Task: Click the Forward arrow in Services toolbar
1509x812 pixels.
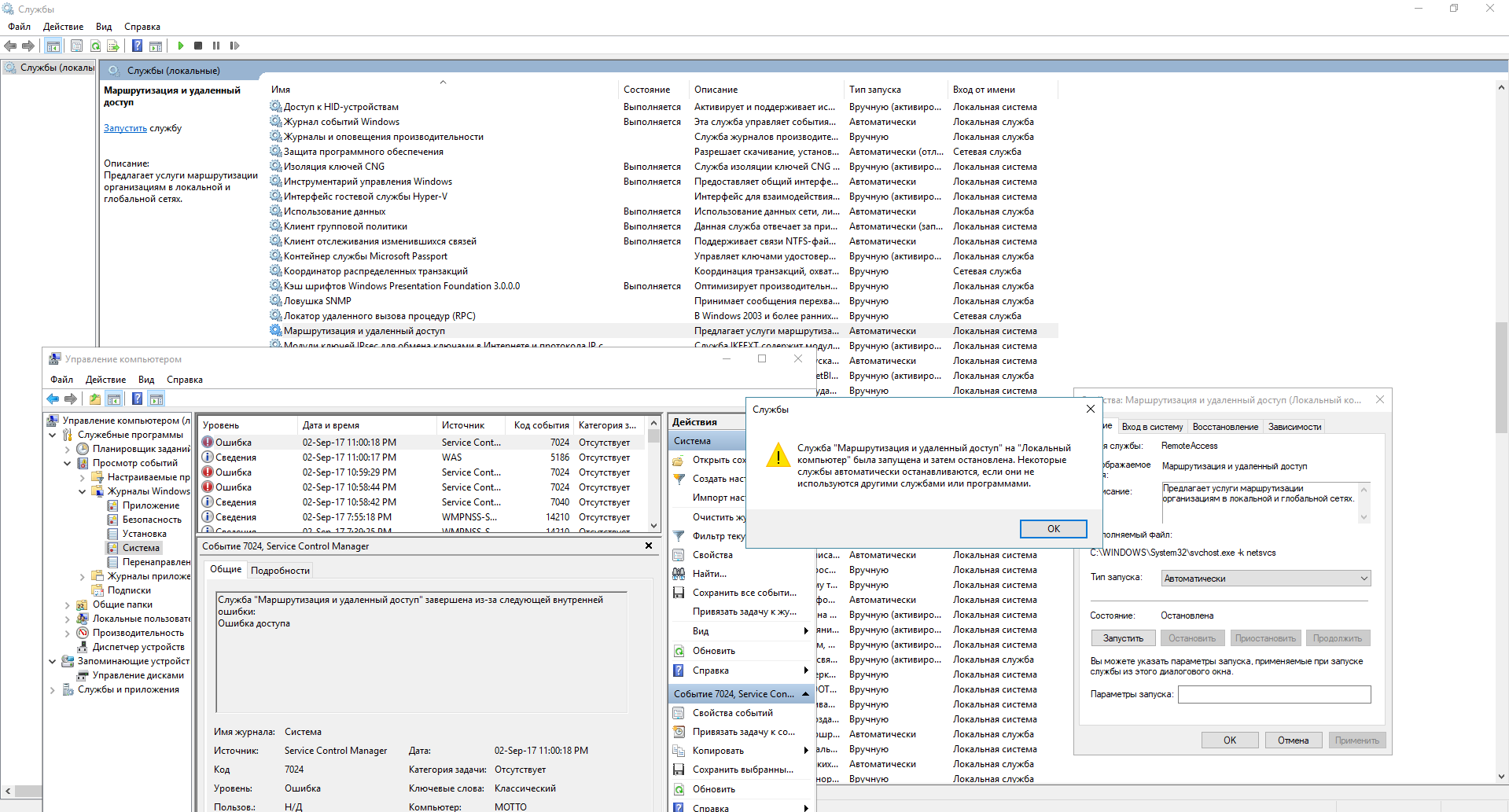Action: pos(28,46)
